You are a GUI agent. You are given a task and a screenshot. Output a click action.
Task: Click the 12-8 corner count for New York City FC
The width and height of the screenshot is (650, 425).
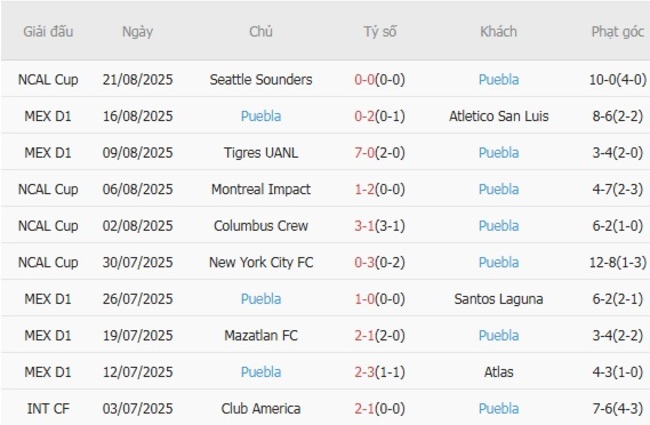pos(605,262)
